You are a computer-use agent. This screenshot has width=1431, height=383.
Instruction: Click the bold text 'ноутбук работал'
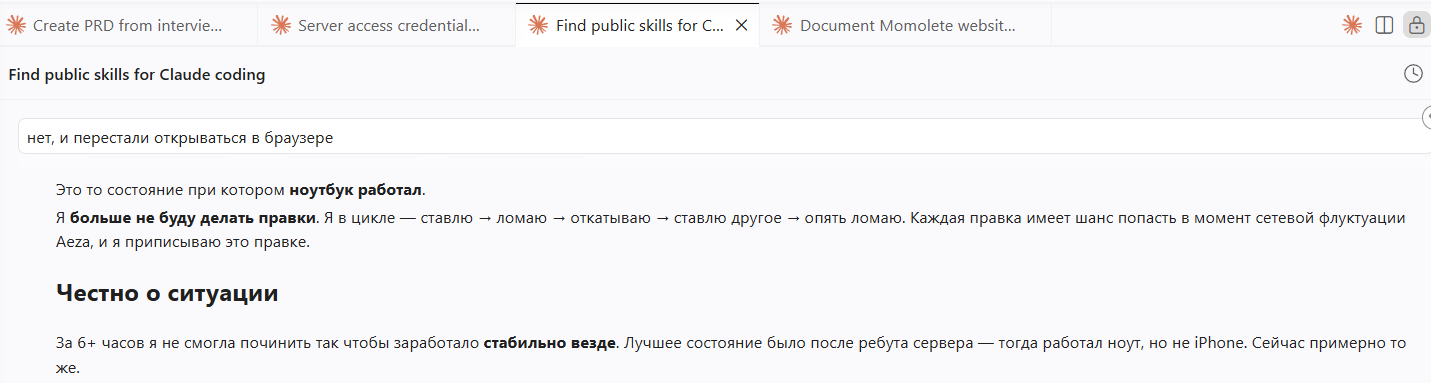[x=356, y=190]
